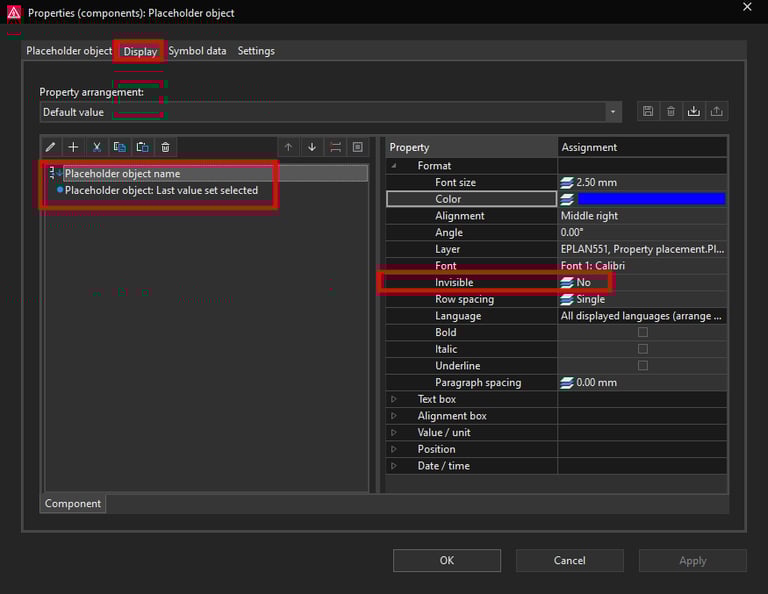
Task: Delete property using toolbar trash icon
Action: pos(166,147)
